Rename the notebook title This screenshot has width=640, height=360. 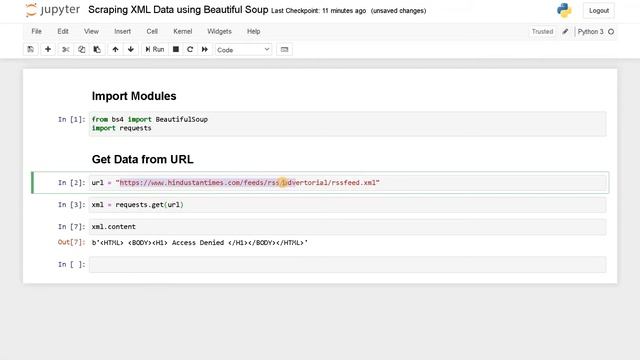pos(178,10)
